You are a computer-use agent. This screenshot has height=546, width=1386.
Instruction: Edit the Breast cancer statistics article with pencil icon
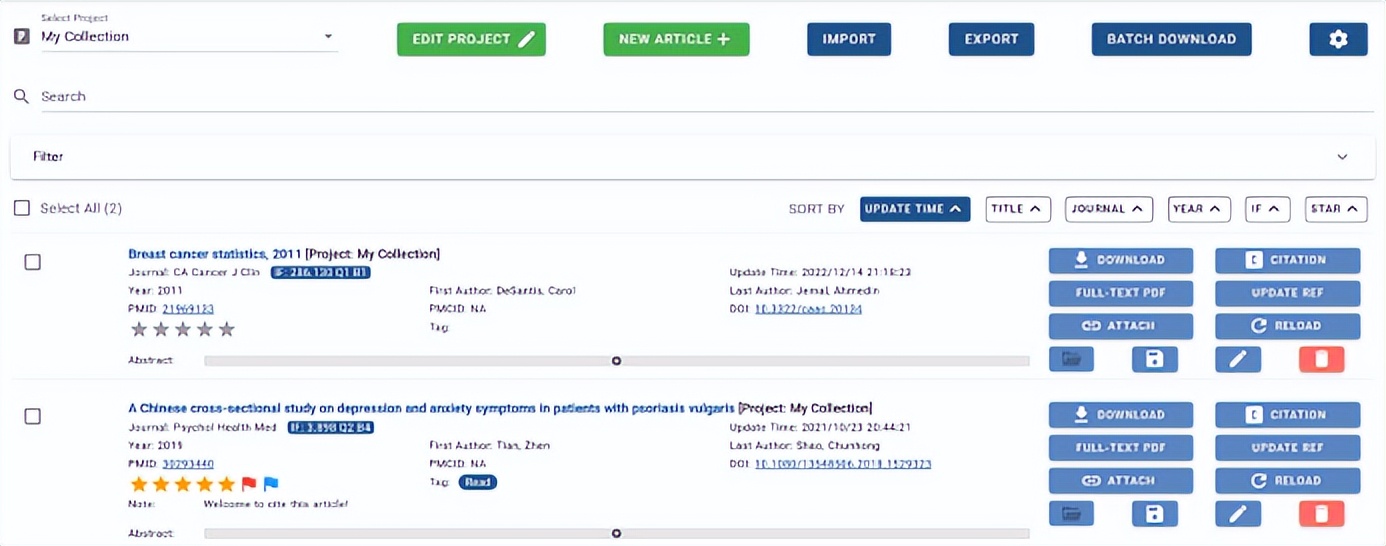tap(1238, 359)
